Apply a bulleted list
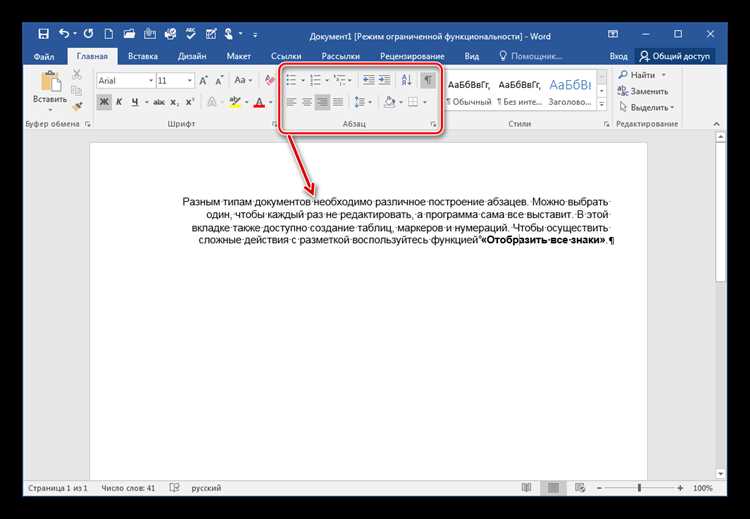The width and height of the screenshot is (750, 519). [291, 80]
